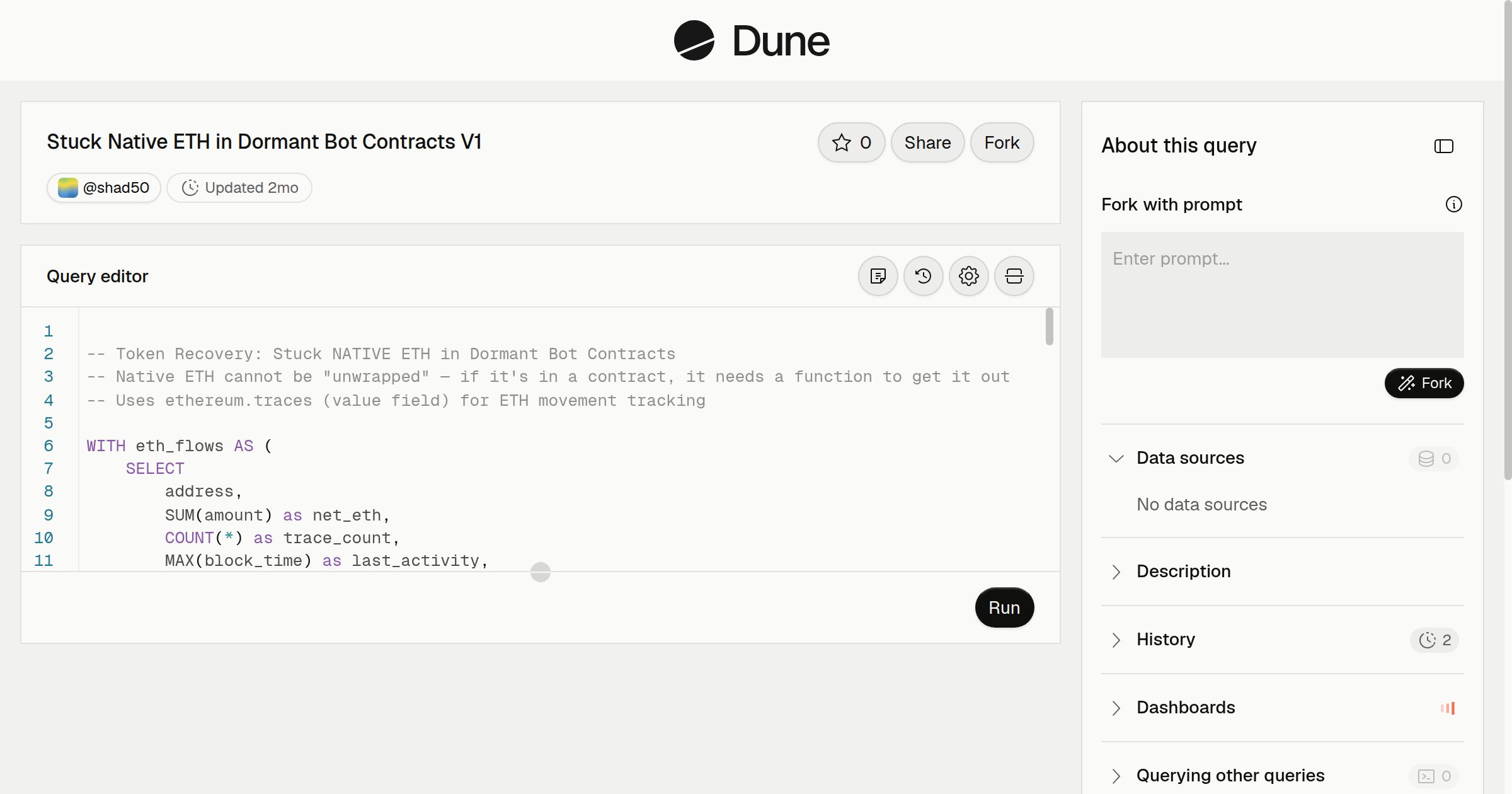Click the comment line mentioning ethereum.traces

point(396,400)
